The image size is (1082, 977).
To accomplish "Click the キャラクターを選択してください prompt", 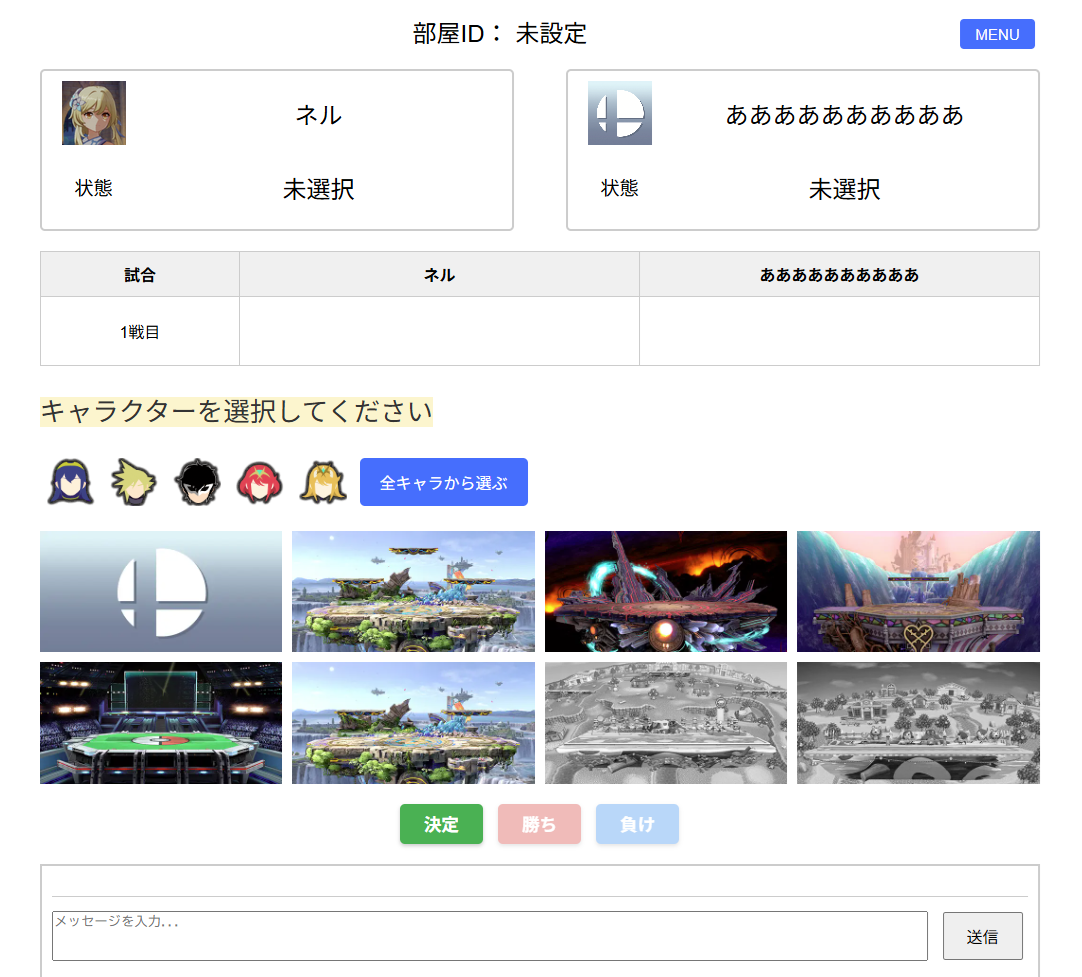I will coord(236,411).
